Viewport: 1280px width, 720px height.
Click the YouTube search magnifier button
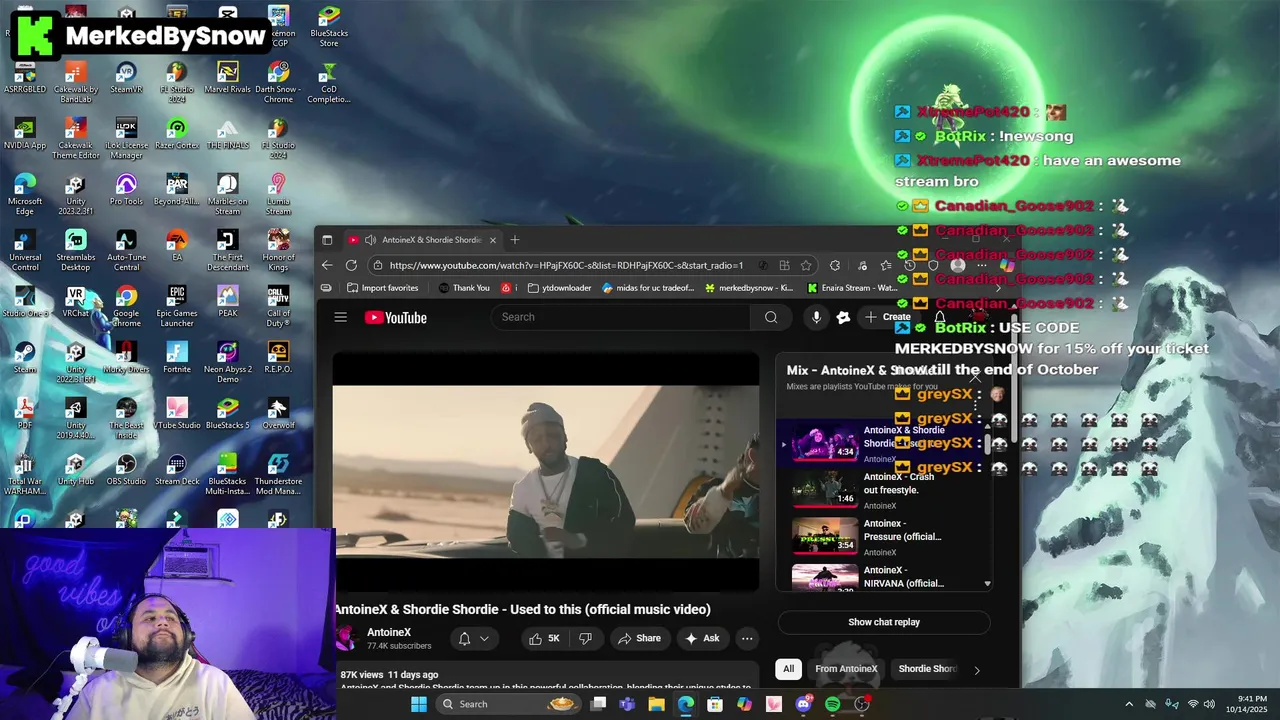[x=771, y=317]
